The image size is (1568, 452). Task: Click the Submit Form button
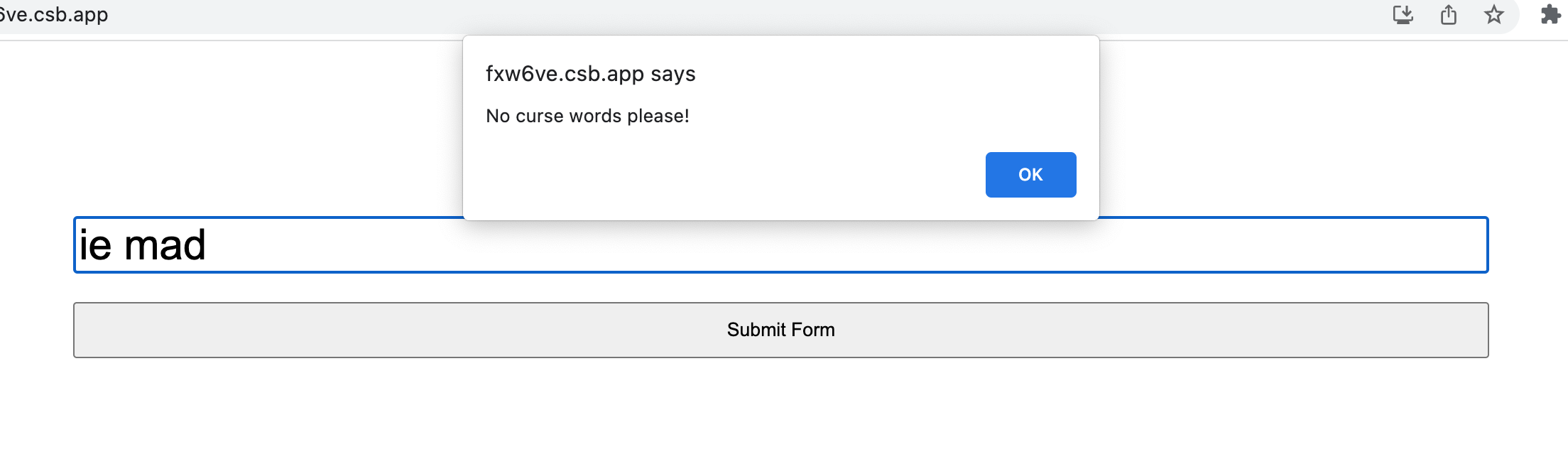pos(780,330)
